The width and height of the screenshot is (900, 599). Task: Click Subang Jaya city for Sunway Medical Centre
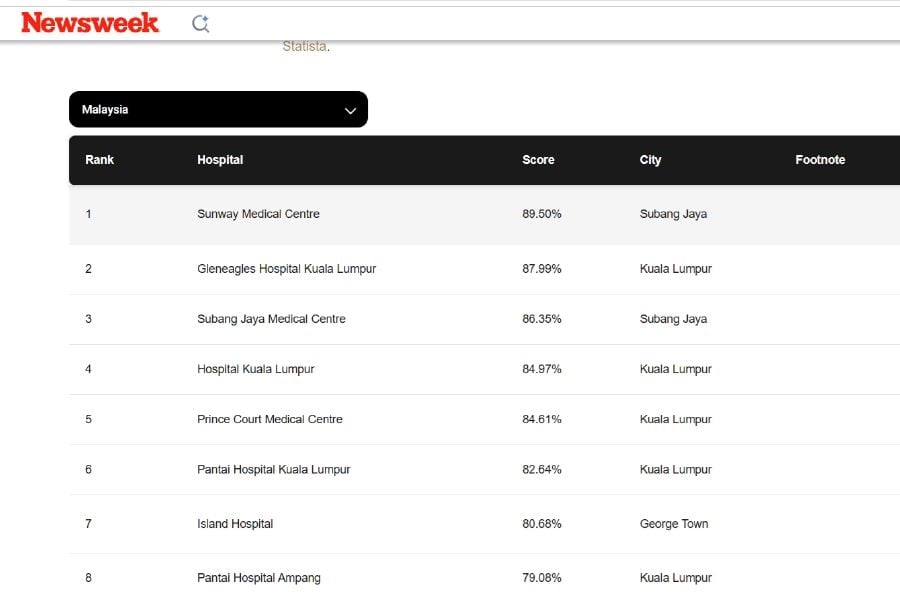(x=673, y=213)
